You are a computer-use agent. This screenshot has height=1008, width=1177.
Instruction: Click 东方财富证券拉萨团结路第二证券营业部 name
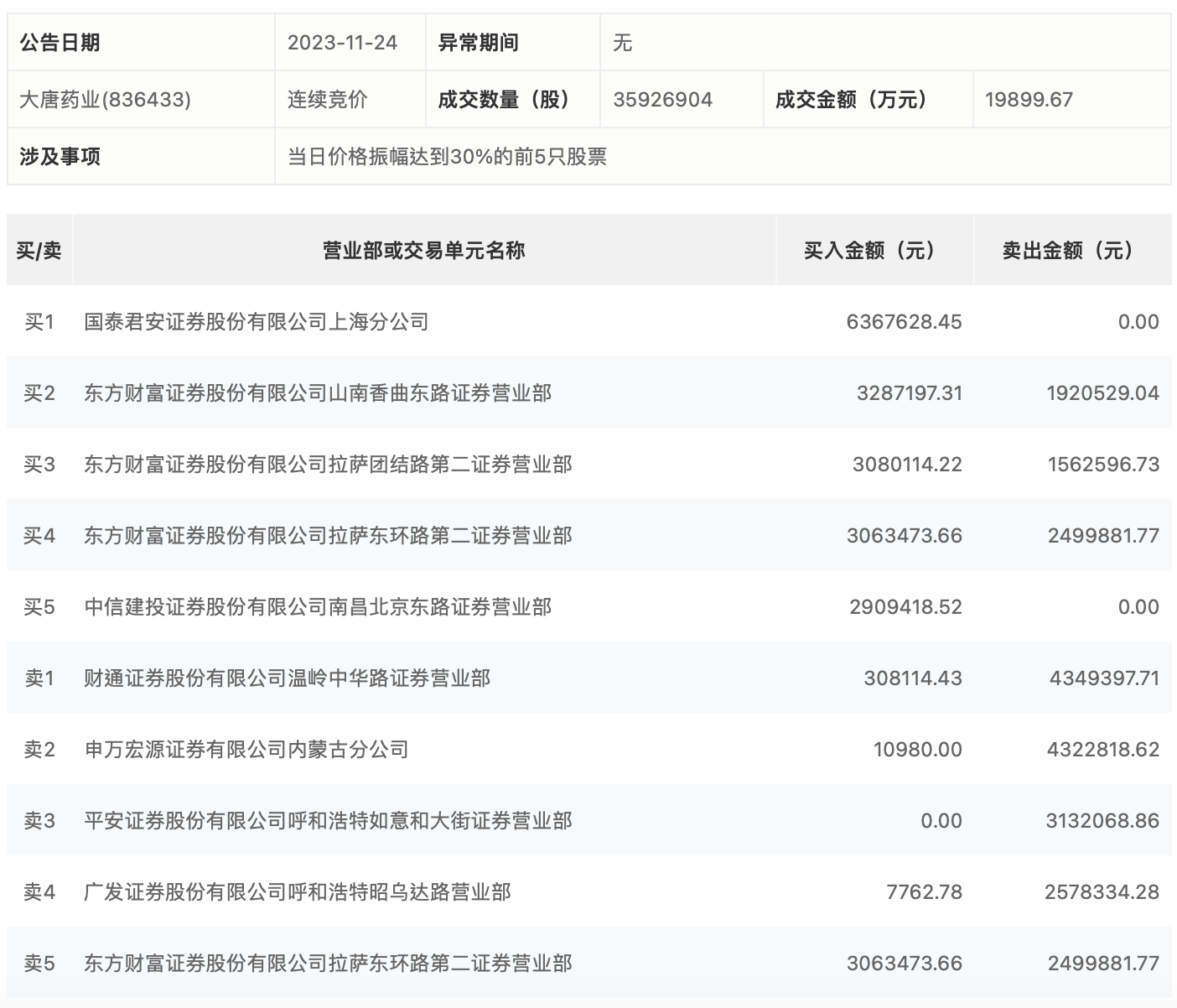pyautogui.click(x=328, y=465)
